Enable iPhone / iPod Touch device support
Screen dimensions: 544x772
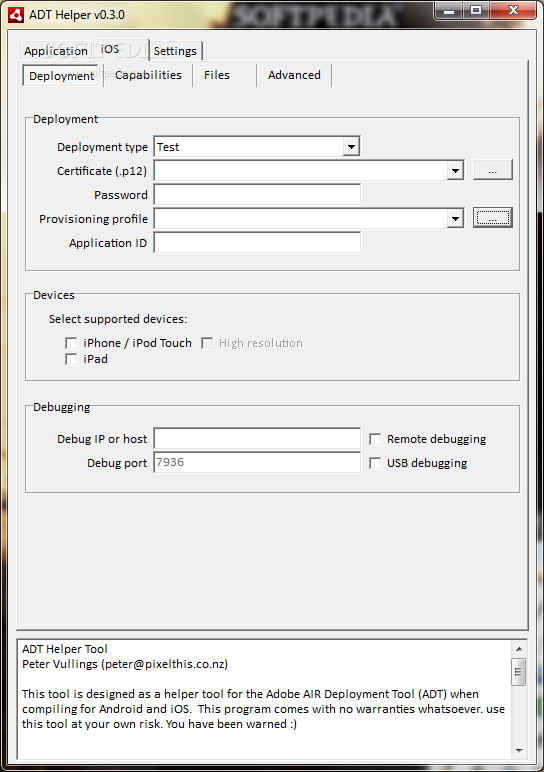tap(71, 343)
